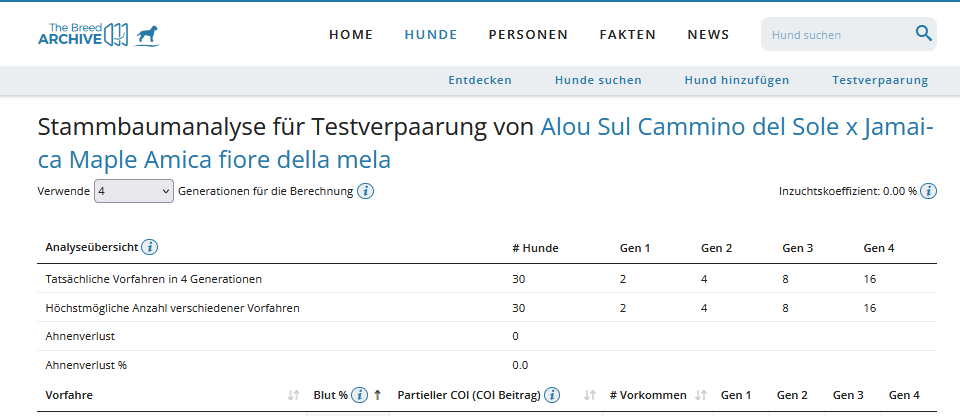Click The Breed Archive logo
The image size is (960, 416).
tap(98, 34)
